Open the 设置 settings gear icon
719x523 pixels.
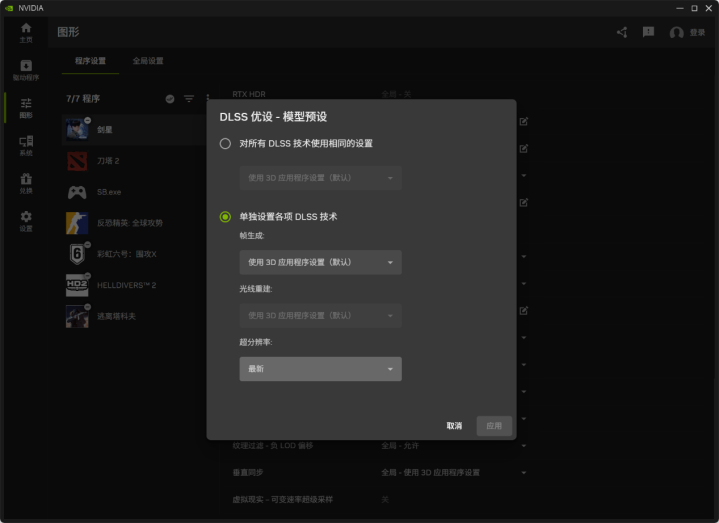point(26,221)
